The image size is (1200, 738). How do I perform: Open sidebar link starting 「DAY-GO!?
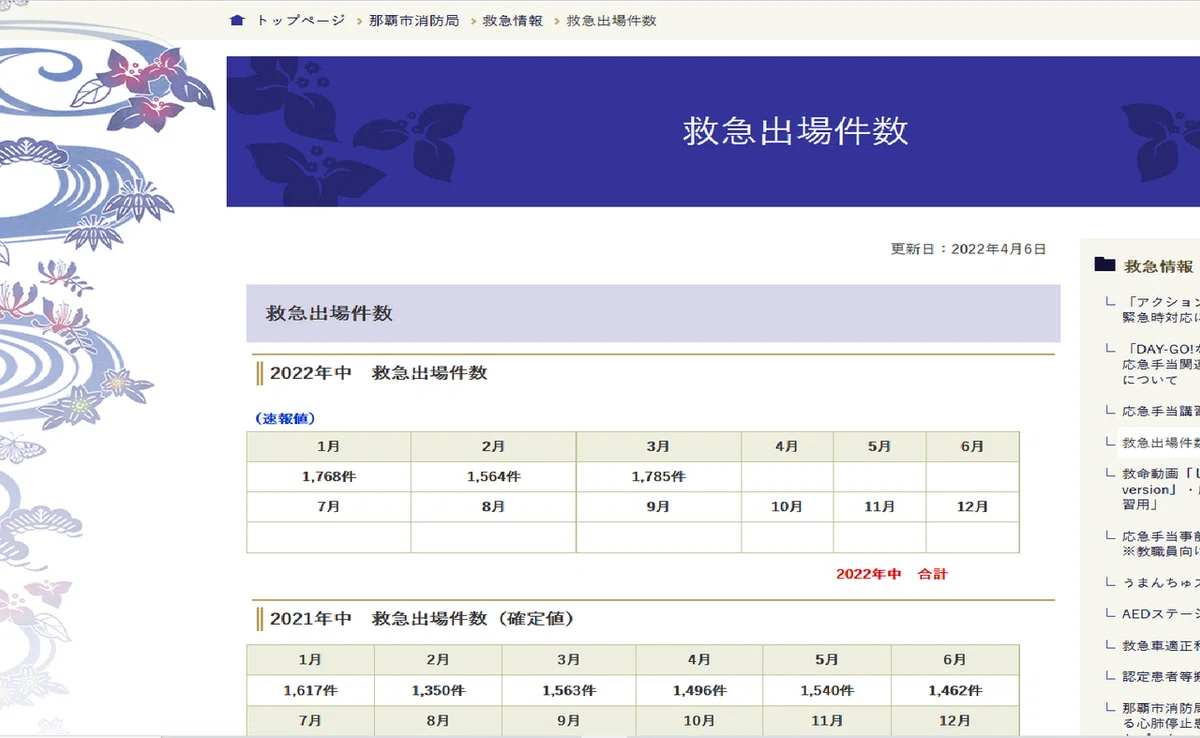point(1160,364)
